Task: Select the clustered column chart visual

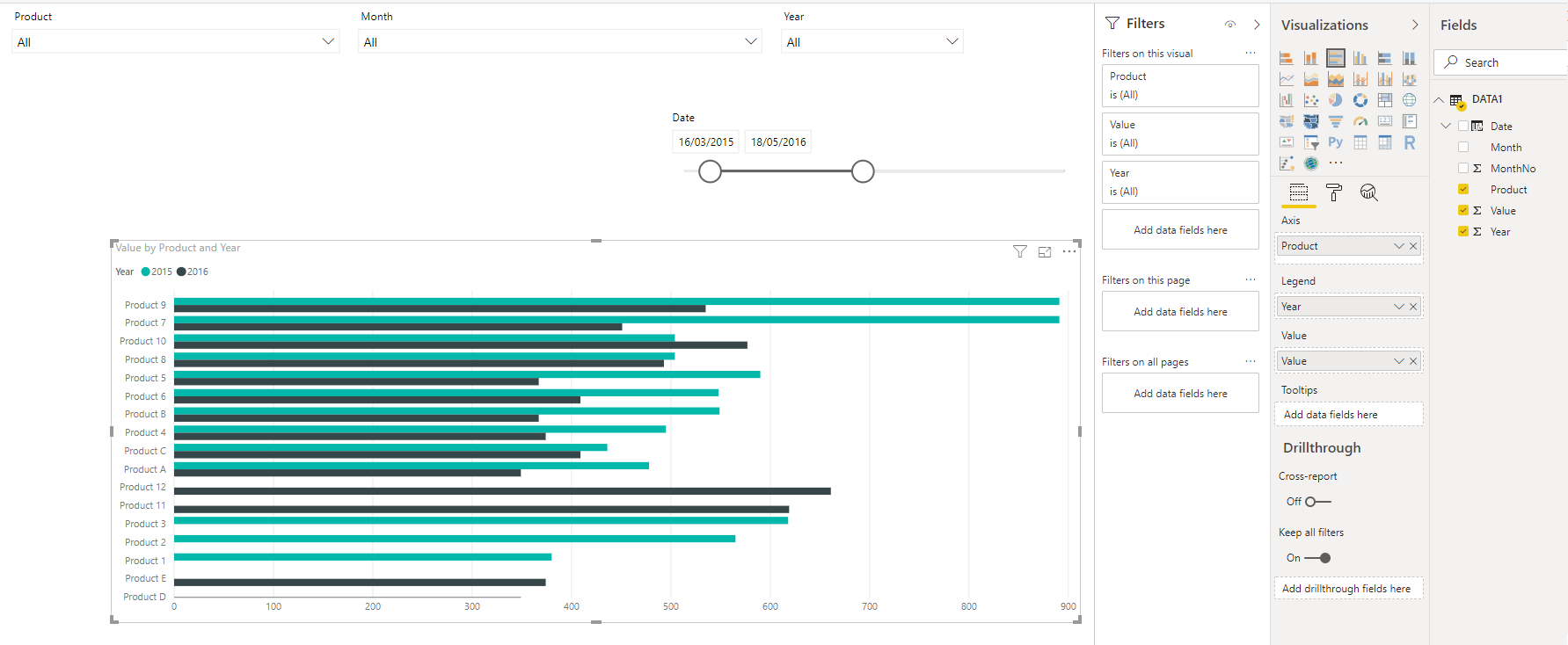Action: click(1360, 58)
